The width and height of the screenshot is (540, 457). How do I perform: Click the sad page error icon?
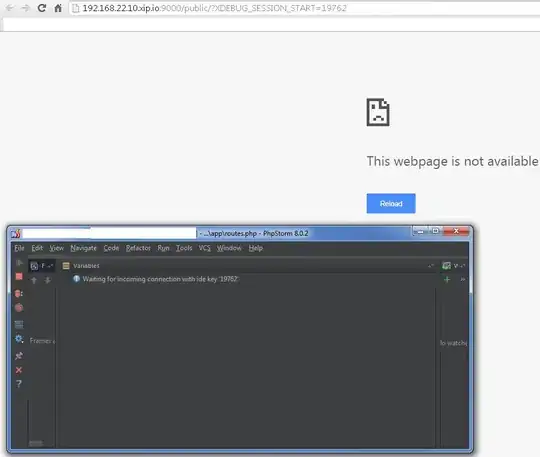click(x=378, y=112)
